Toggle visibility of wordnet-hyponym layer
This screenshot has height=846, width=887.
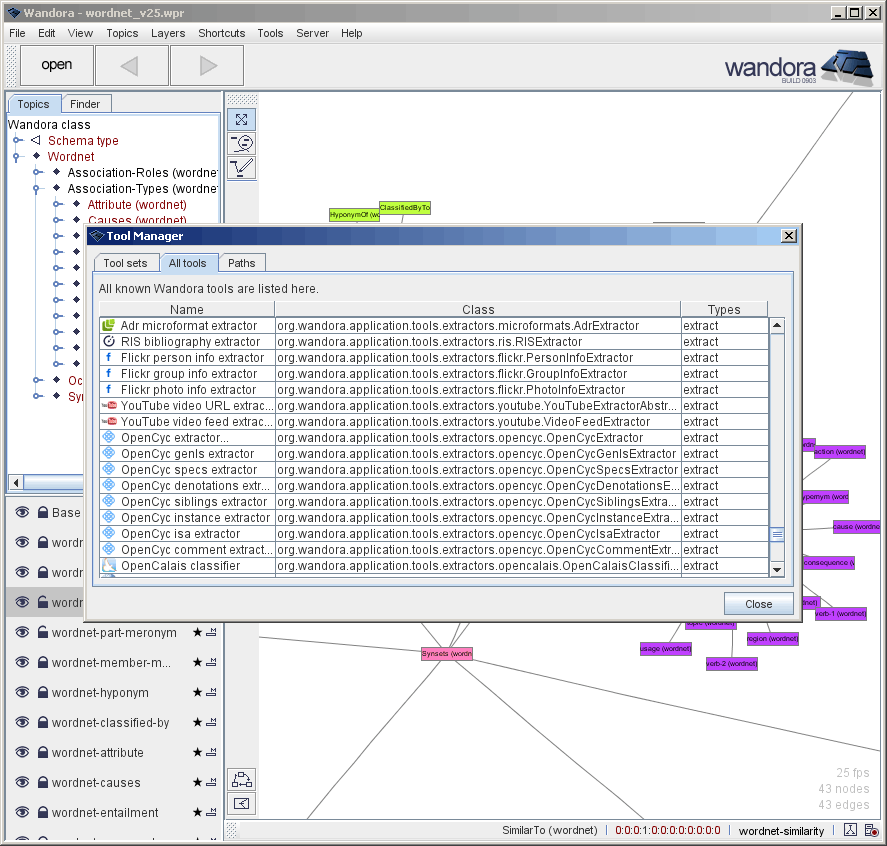pyautogui.click(x=22, y=692)
